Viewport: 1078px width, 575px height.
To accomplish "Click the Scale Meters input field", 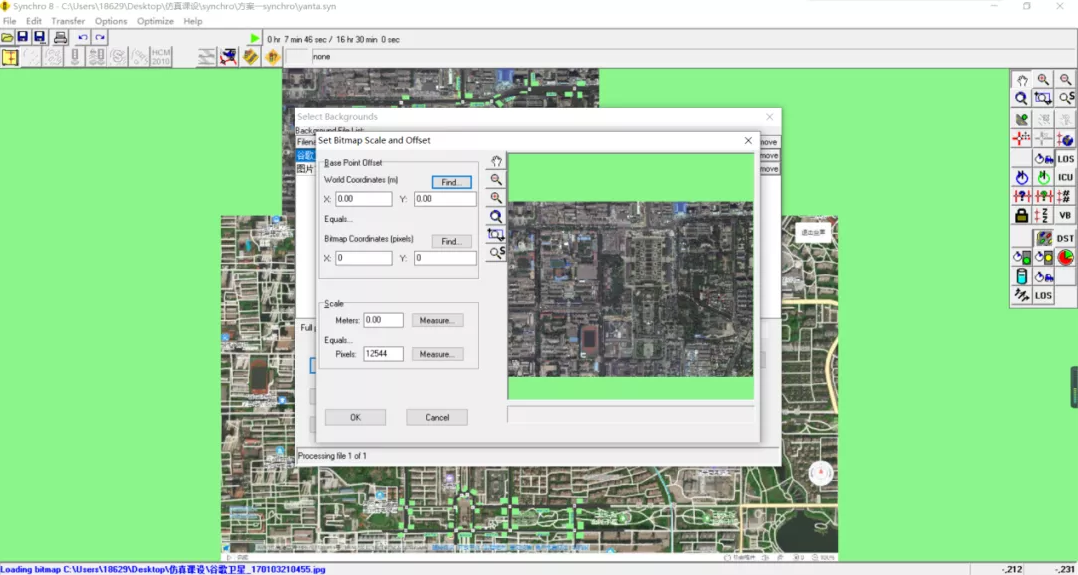I will coord(383,321).
